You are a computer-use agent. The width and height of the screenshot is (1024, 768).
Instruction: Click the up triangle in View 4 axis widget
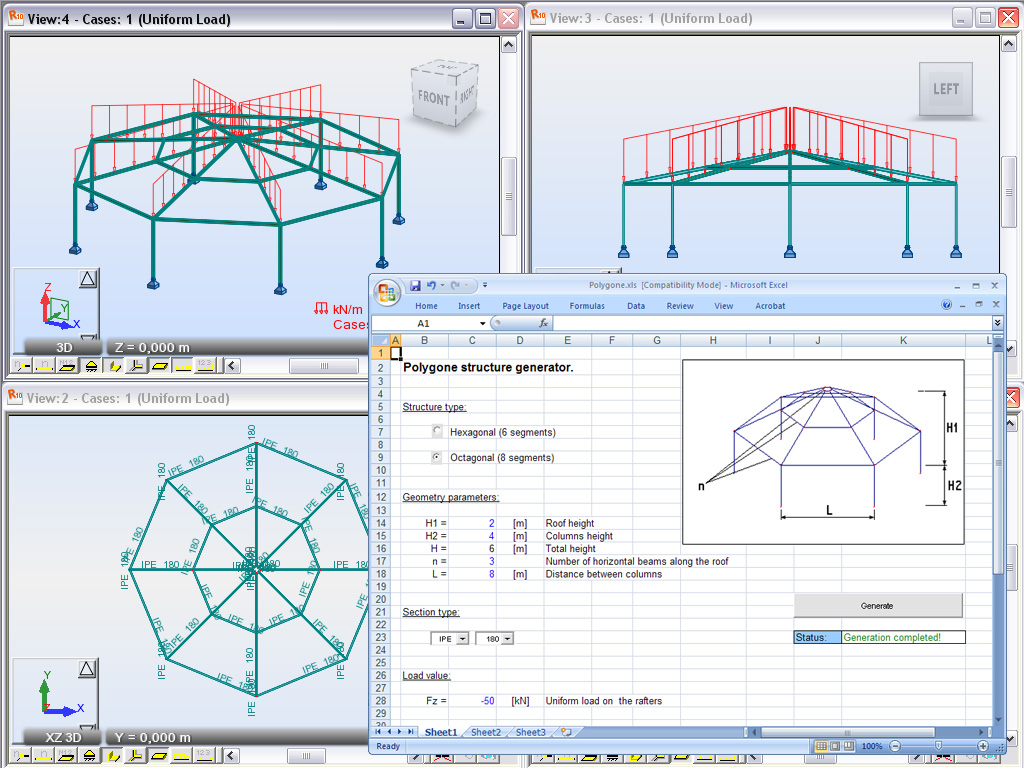88,280
